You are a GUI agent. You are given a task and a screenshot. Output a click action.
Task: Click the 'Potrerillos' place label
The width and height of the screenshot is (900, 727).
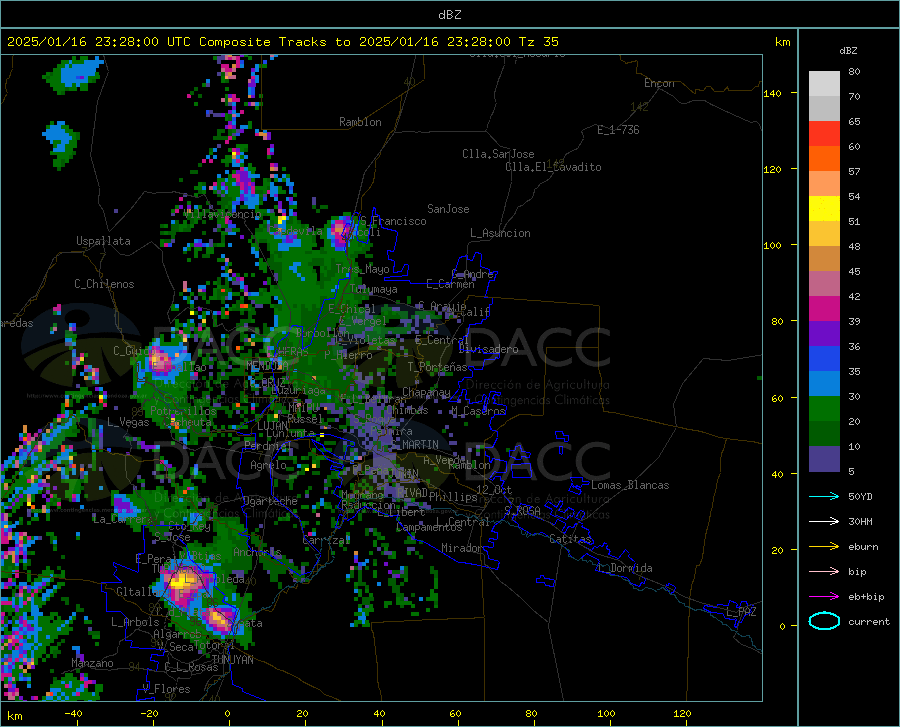pos(183,411)
